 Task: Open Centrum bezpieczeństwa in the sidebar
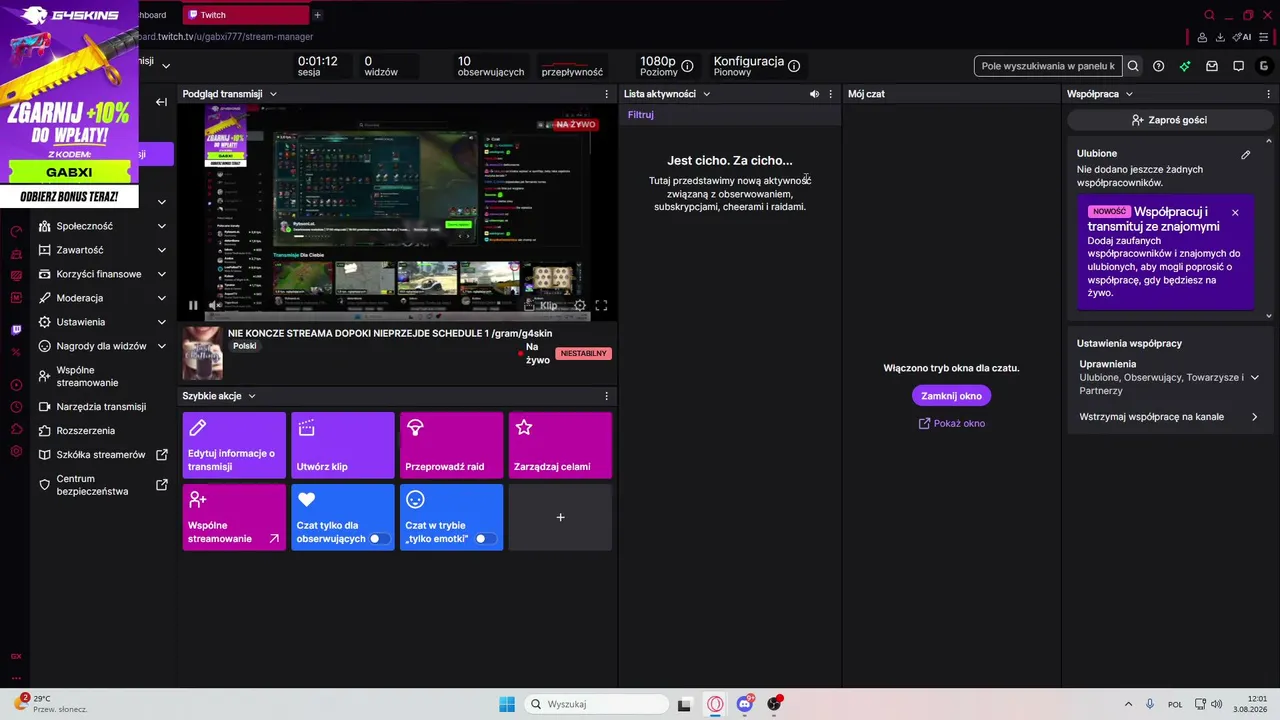pyautogui.click(x=101, y=485)
